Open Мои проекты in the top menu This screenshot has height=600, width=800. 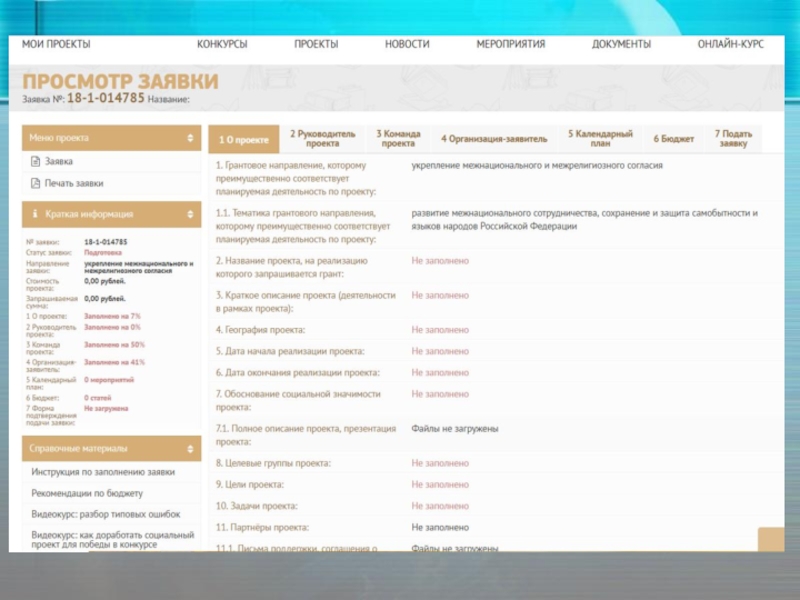click(x=56, y=44)
